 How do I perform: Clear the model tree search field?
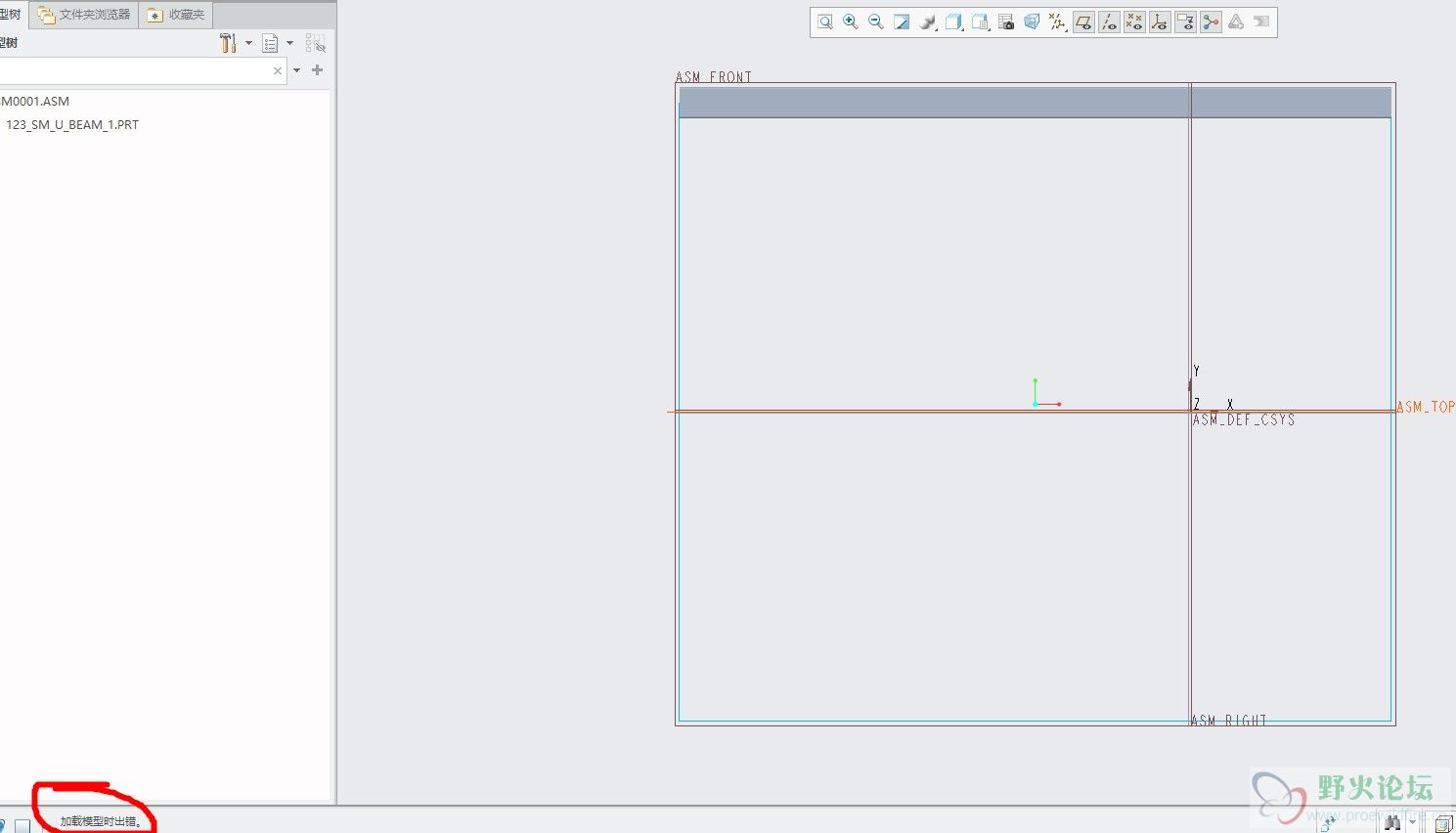278,70
